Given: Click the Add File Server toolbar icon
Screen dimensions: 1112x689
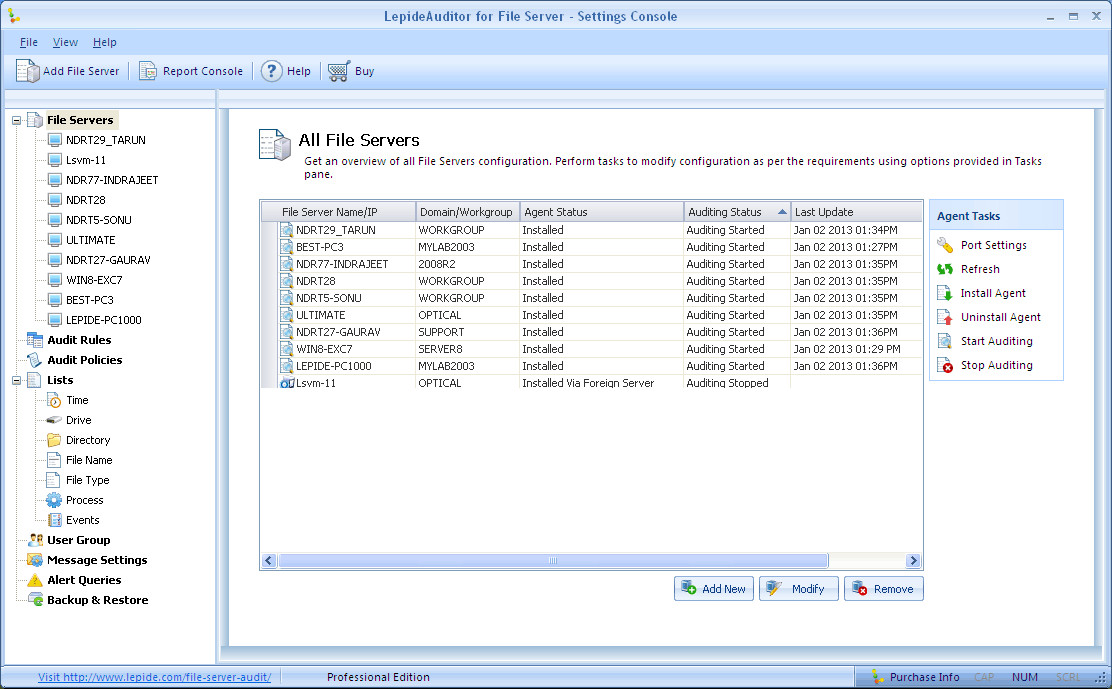Looking at the screenshot, I should tap(27, 71).
